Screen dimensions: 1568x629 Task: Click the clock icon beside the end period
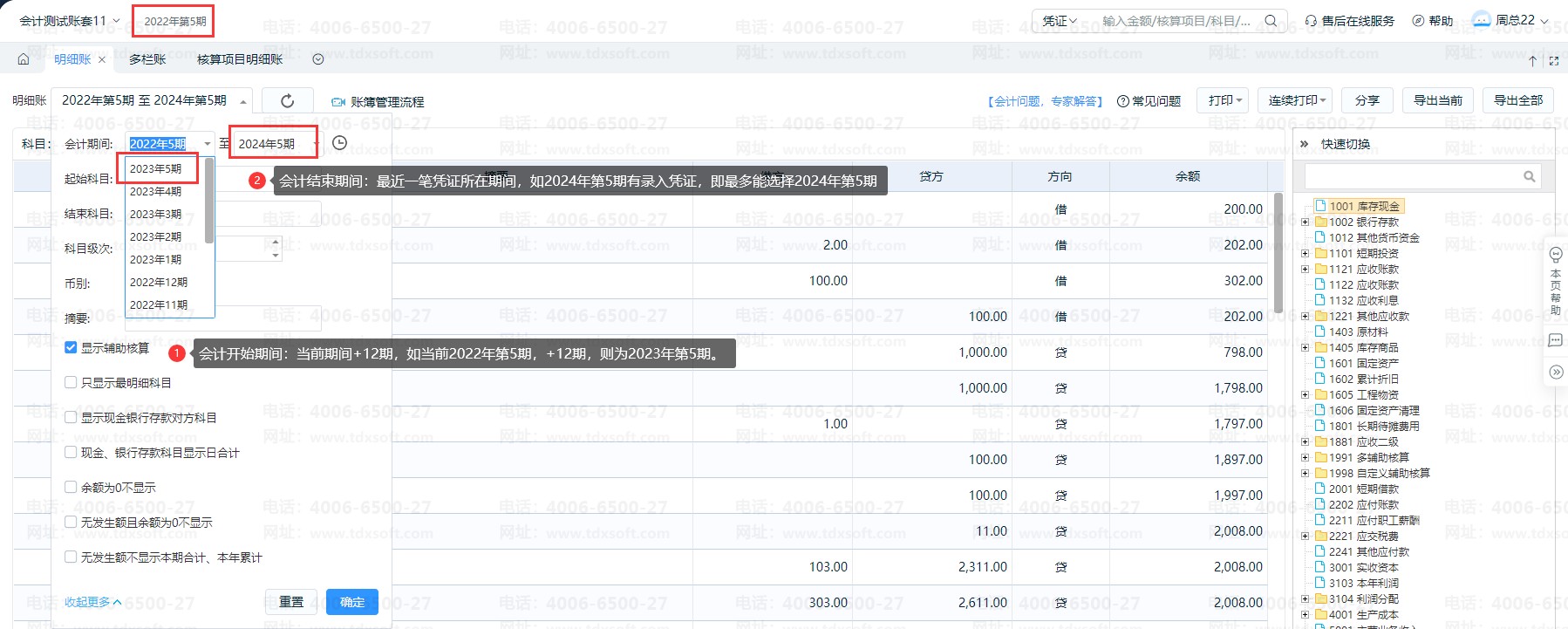[340, 143]
